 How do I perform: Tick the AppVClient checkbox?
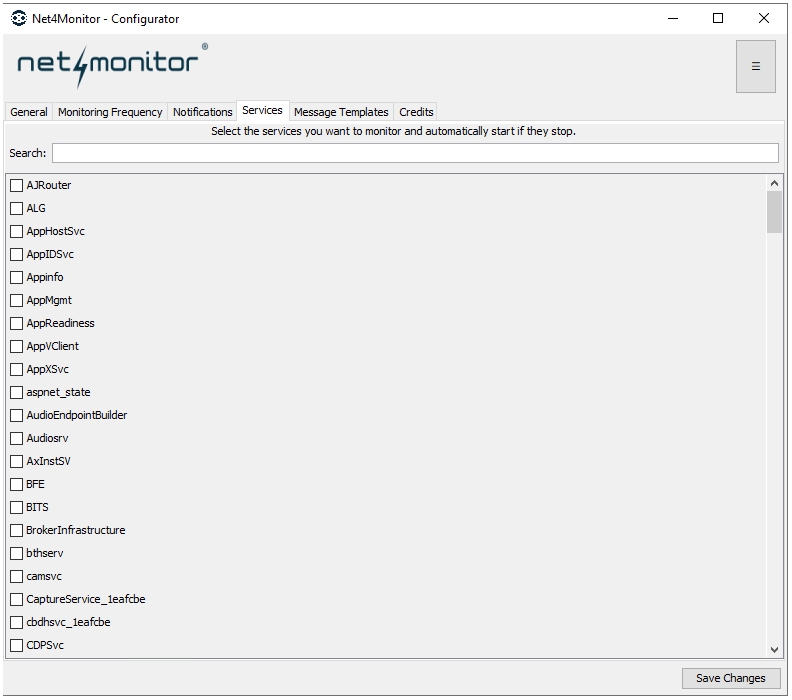pos(17,346)
